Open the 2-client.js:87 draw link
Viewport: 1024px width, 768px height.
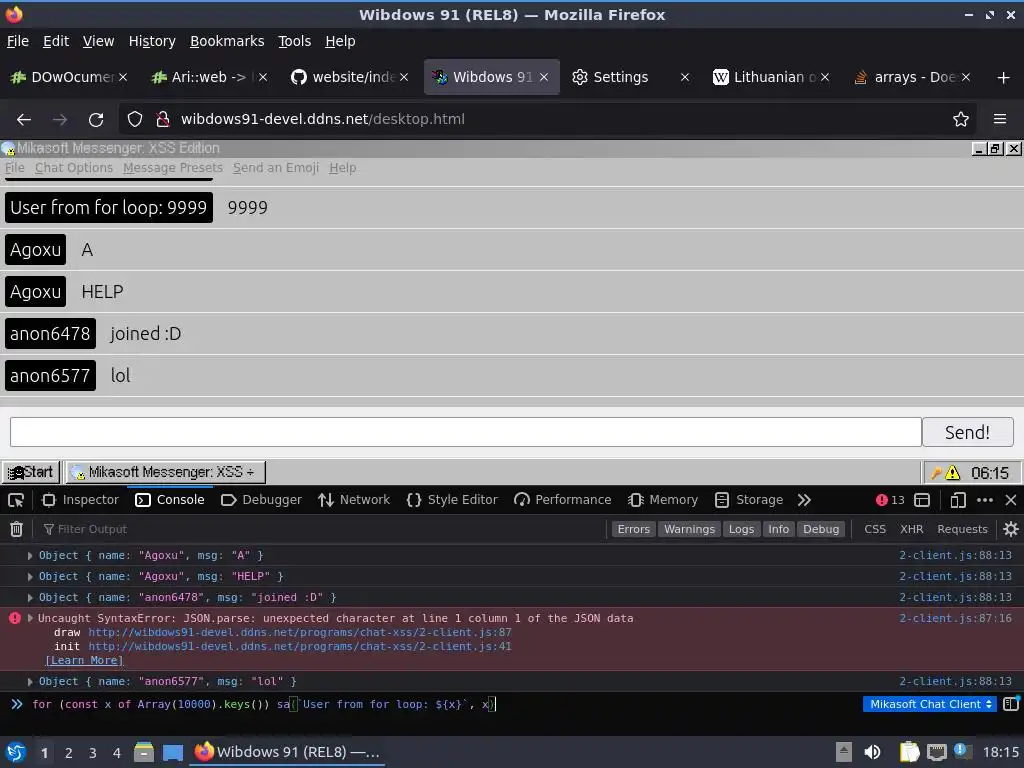tap(300, 633)
